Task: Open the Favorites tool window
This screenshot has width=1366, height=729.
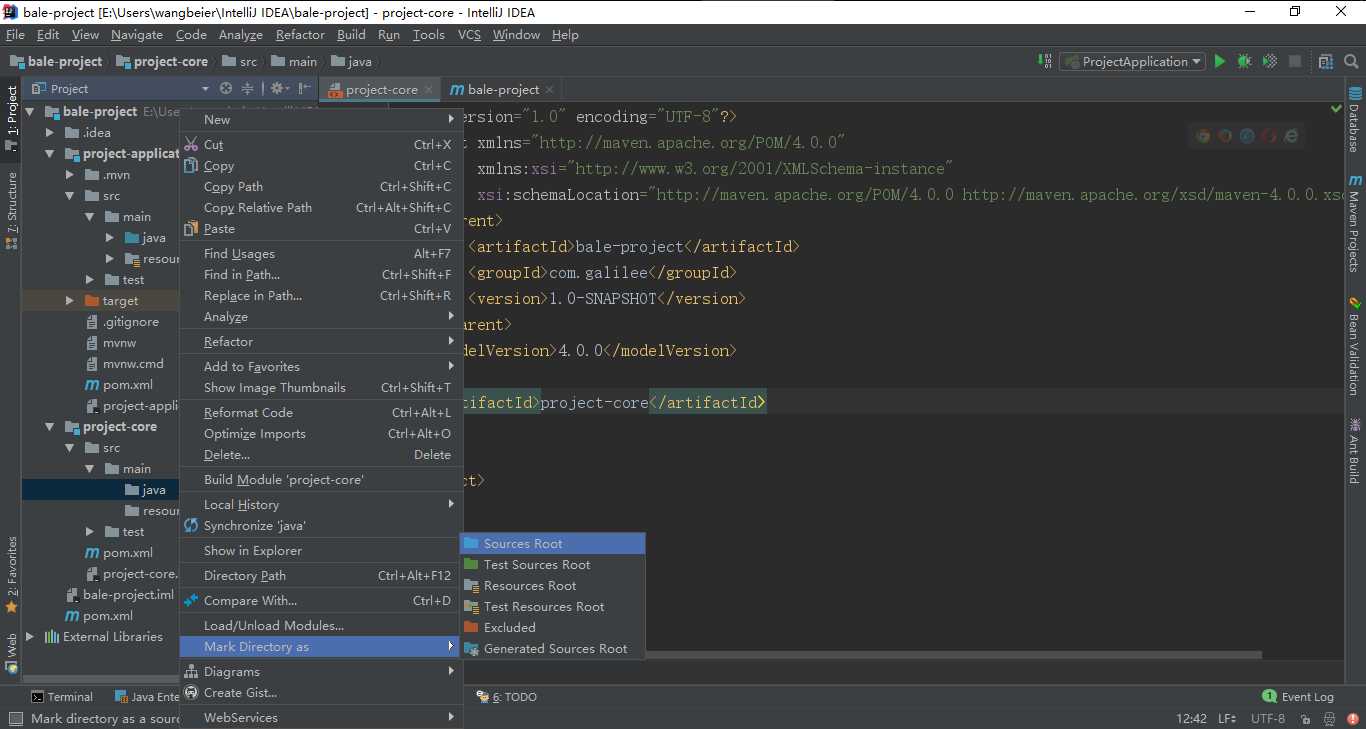Action: [x=11, y=574]
